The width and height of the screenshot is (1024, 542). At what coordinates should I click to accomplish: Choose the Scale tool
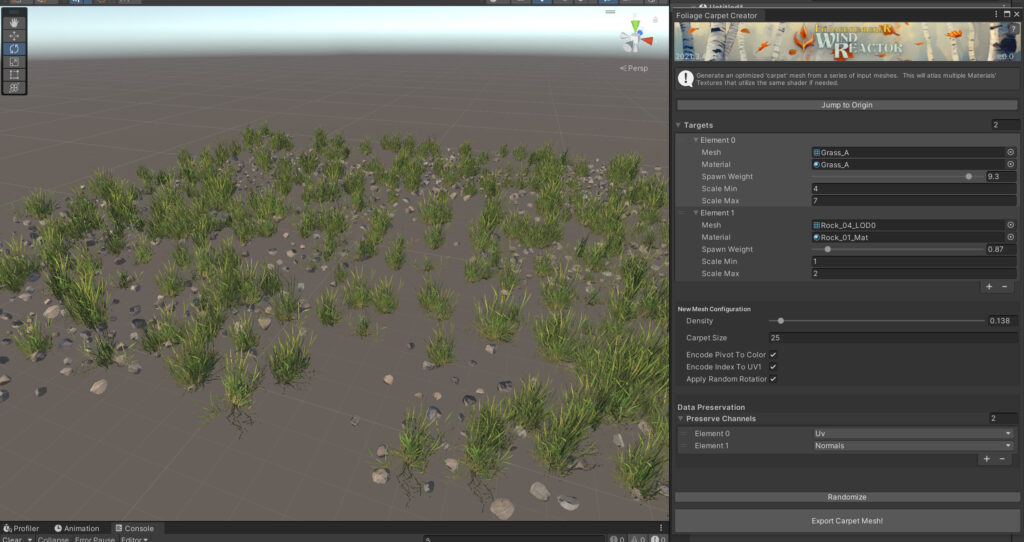[x=15, y=61]
